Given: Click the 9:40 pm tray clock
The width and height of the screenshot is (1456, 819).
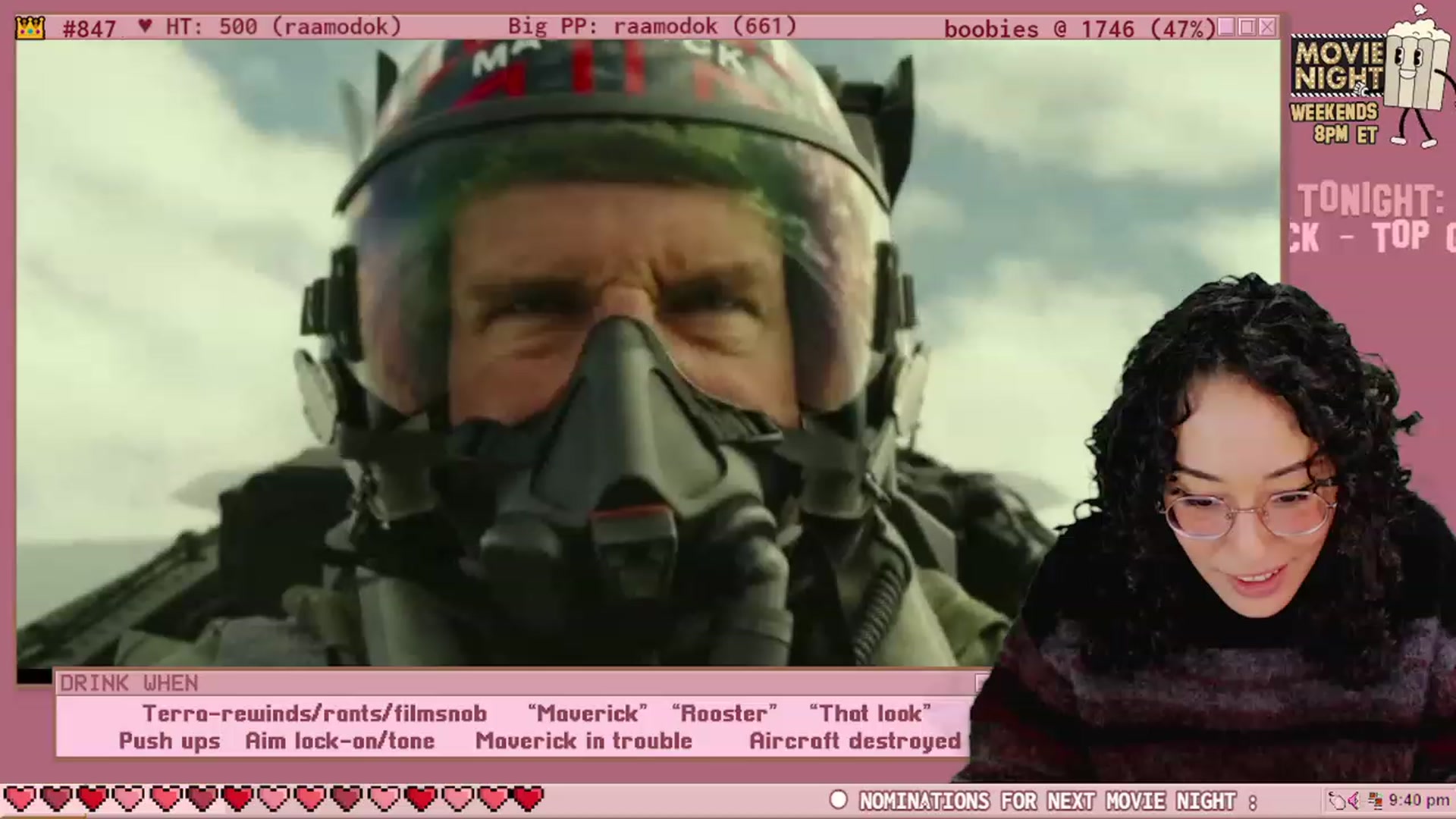Looking at the screenshot, I should pos(1418,800).
